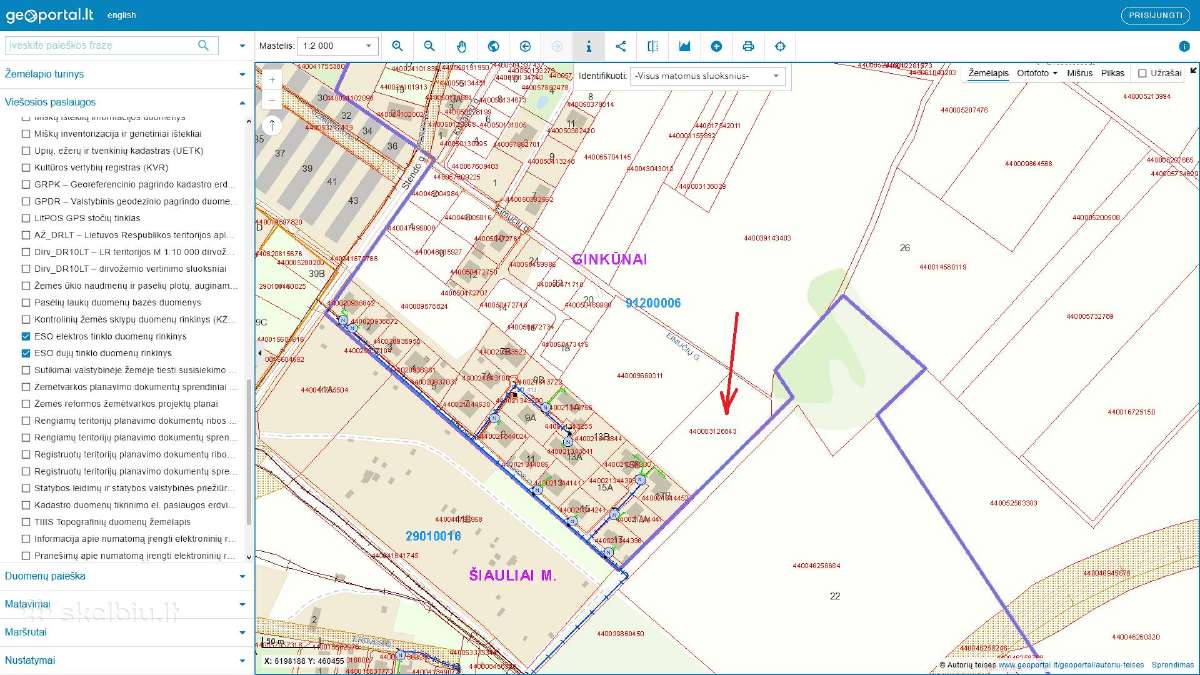1200x675 pixels.
Task: Click the zoom in magnifier tool
Action: 397,46
